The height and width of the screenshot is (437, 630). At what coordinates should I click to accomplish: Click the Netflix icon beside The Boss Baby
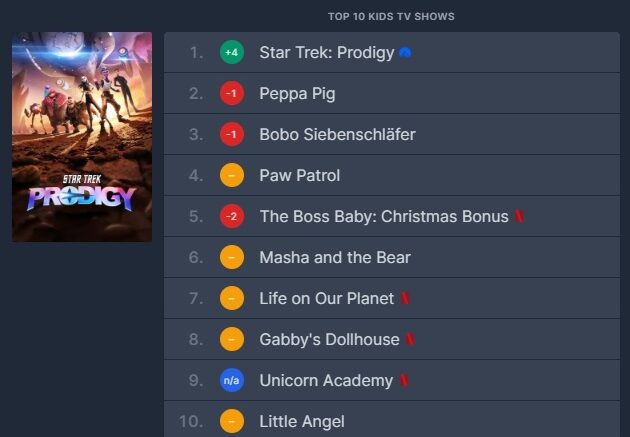click(x=519, y=216)
